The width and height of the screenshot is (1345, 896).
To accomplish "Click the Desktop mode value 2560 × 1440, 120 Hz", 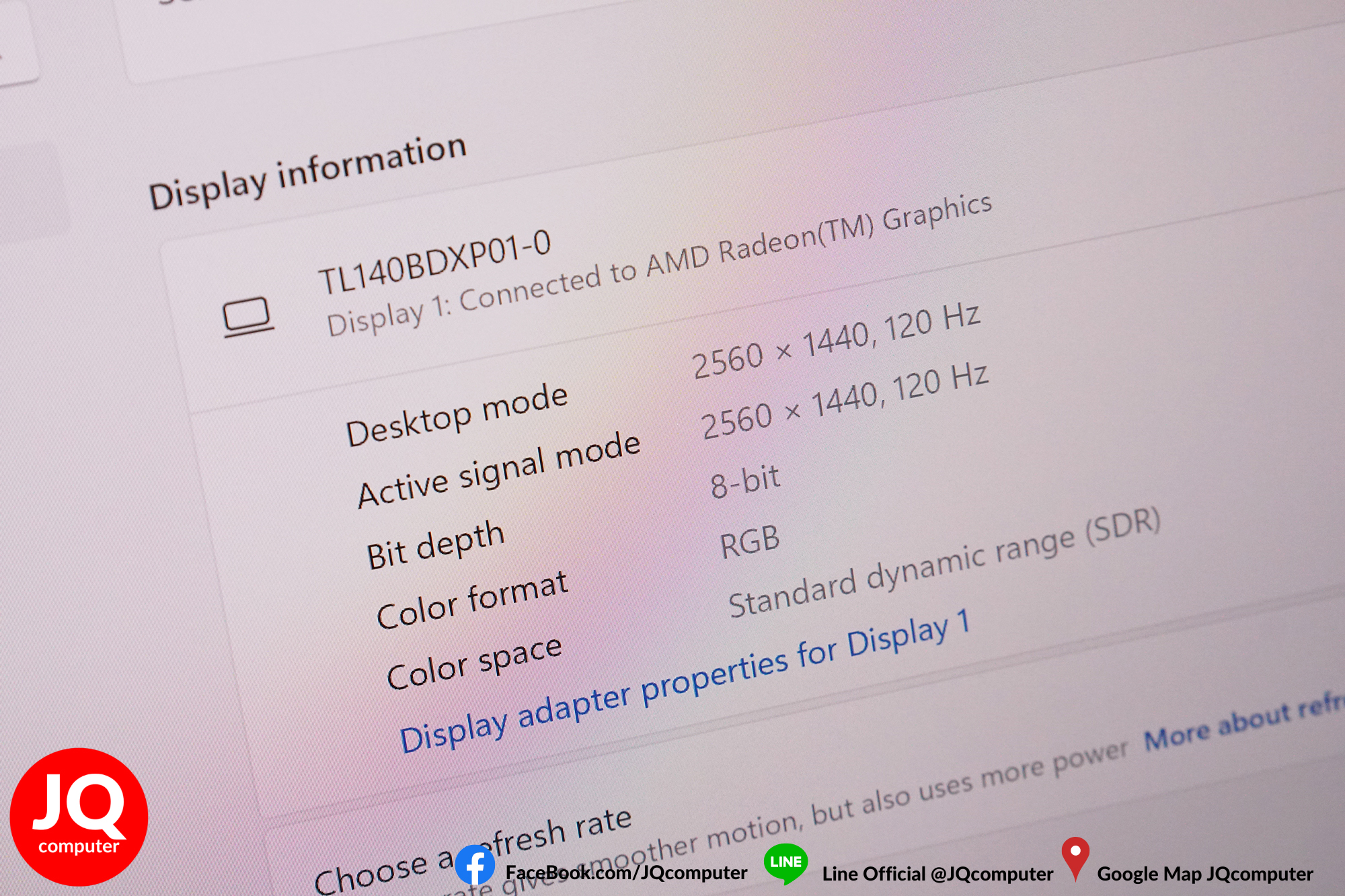I will click(x=837, y=341).
